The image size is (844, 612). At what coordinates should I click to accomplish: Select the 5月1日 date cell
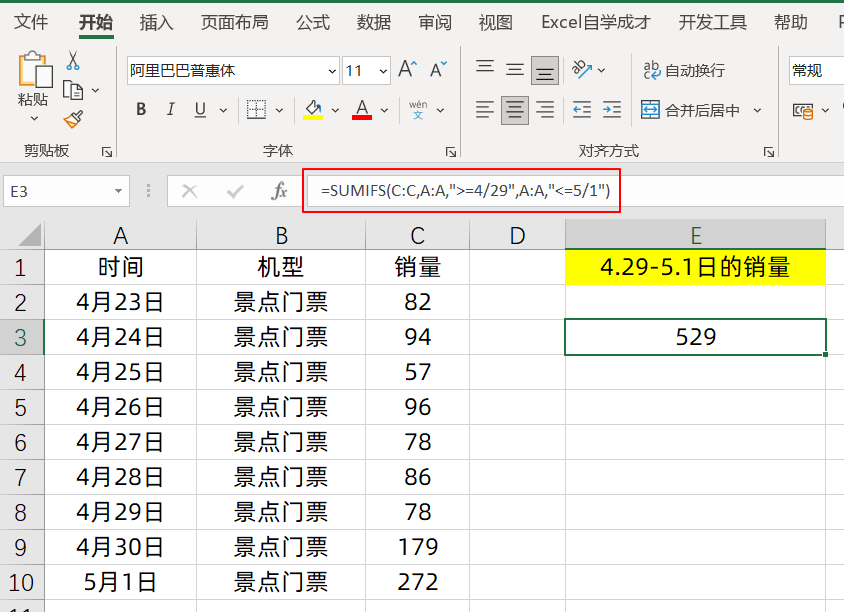pyautogui.click(x=121, y=582)
